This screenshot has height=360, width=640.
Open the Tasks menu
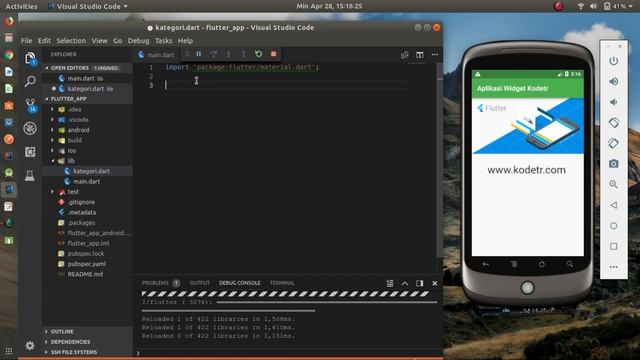pyautogui.click(x=163, y=41)
